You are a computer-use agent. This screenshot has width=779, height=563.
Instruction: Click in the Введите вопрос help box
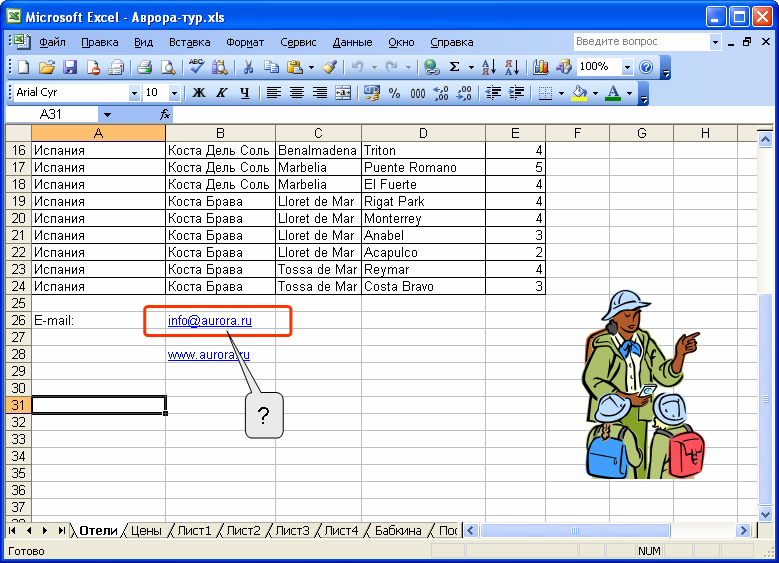(641, 42)
